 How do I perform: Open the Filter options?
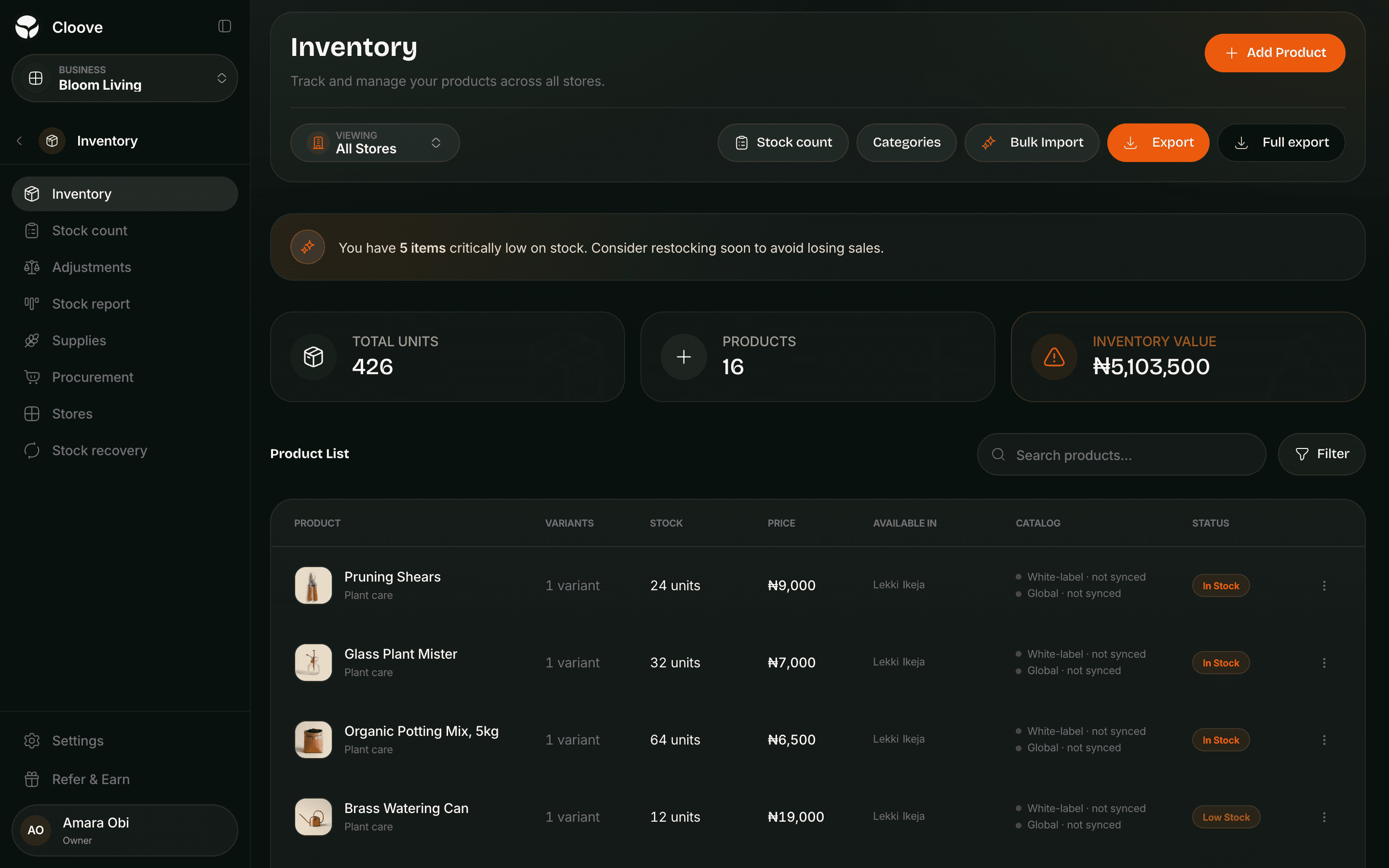tap(1321, 454)
